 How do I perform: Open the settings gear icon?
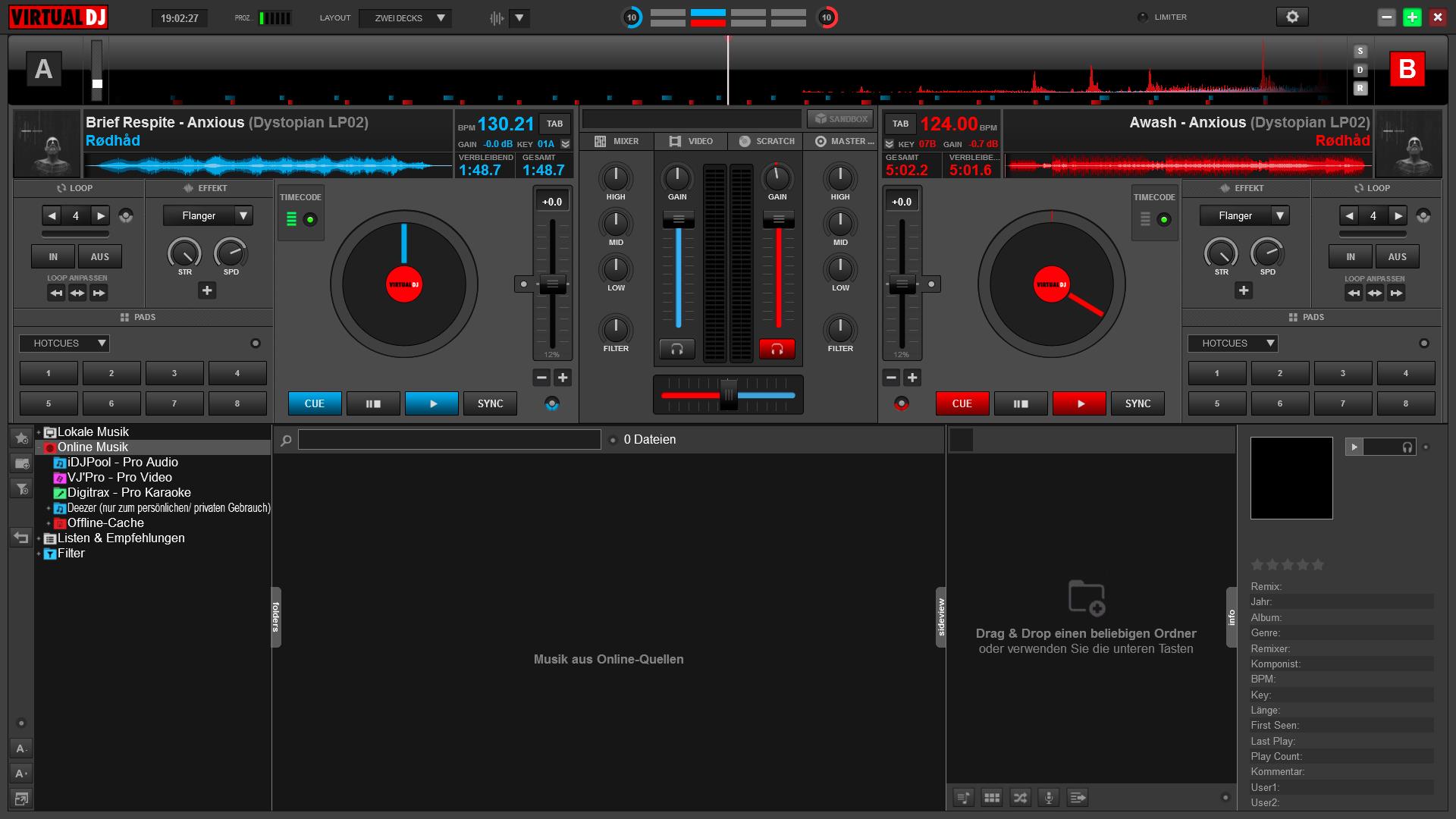pyautogui.click(x=1292, y=17)
